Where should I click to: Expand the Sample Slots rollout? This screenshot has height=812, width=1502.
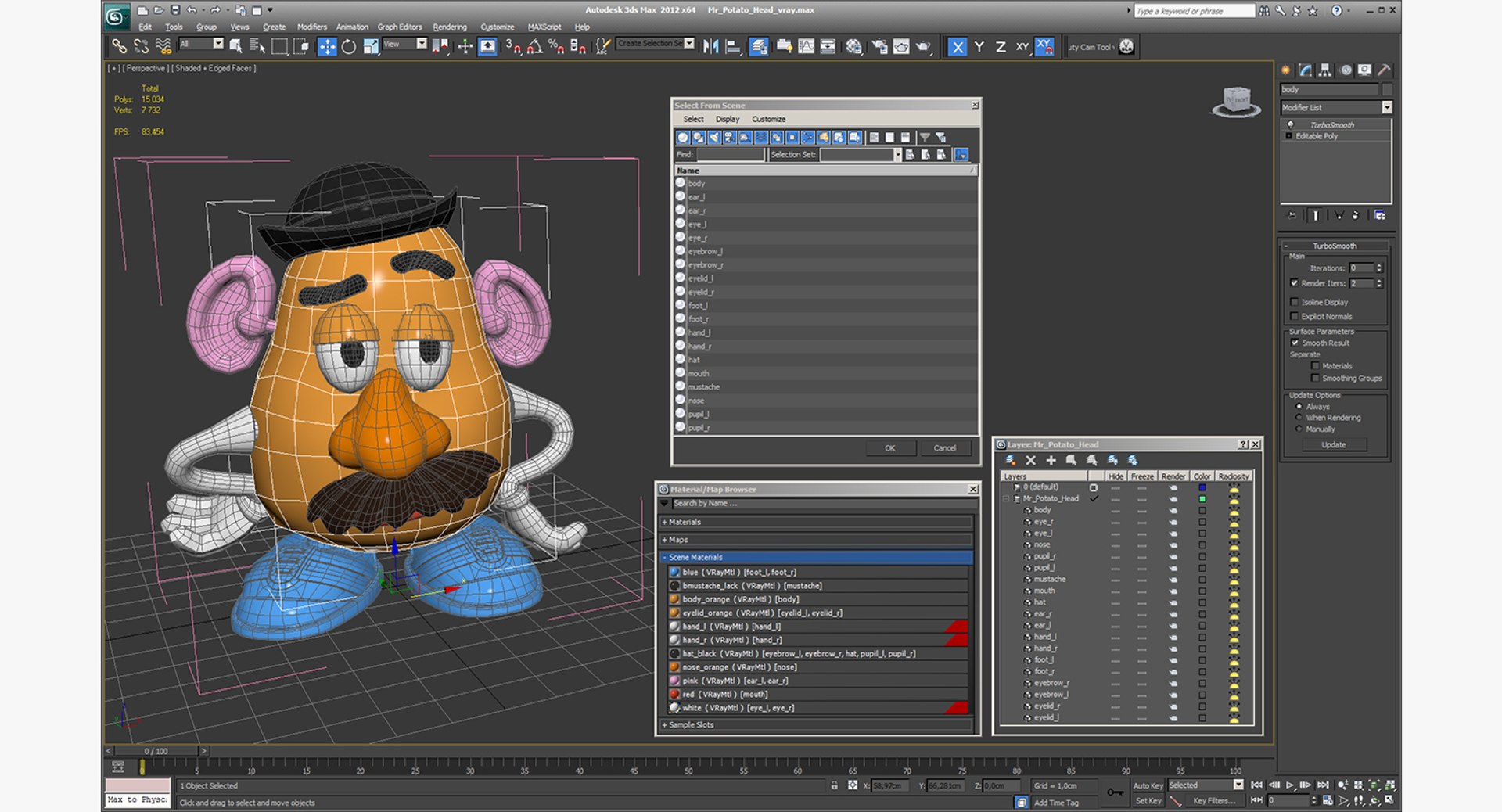(817, 725)
